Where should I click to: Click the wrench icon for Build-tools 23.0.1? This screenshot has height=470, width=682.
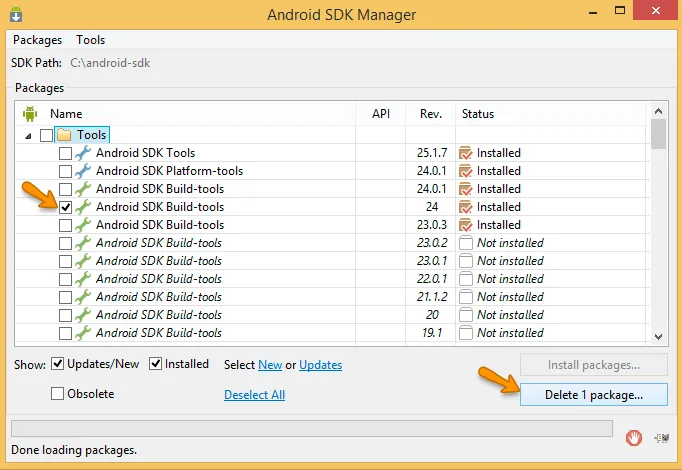tap(83, 261)
